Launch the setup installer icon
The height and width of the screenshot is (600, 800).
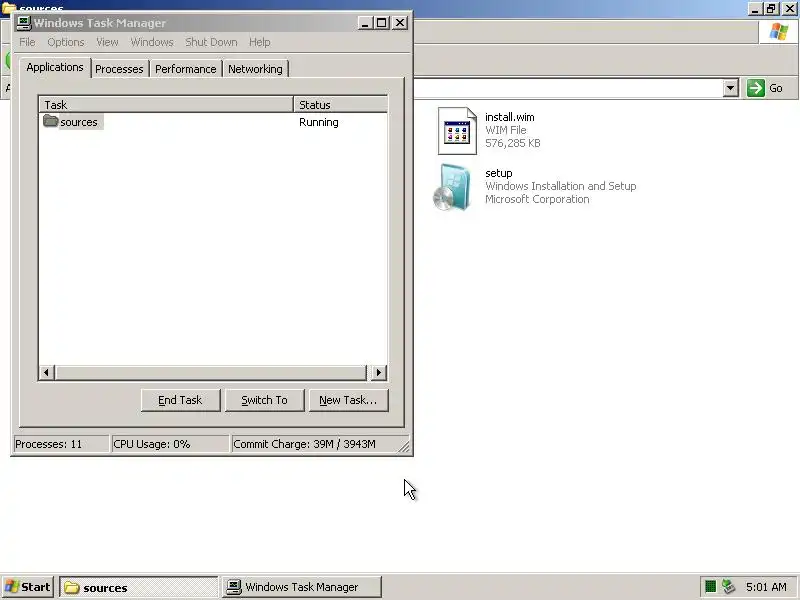pos(452,187)
